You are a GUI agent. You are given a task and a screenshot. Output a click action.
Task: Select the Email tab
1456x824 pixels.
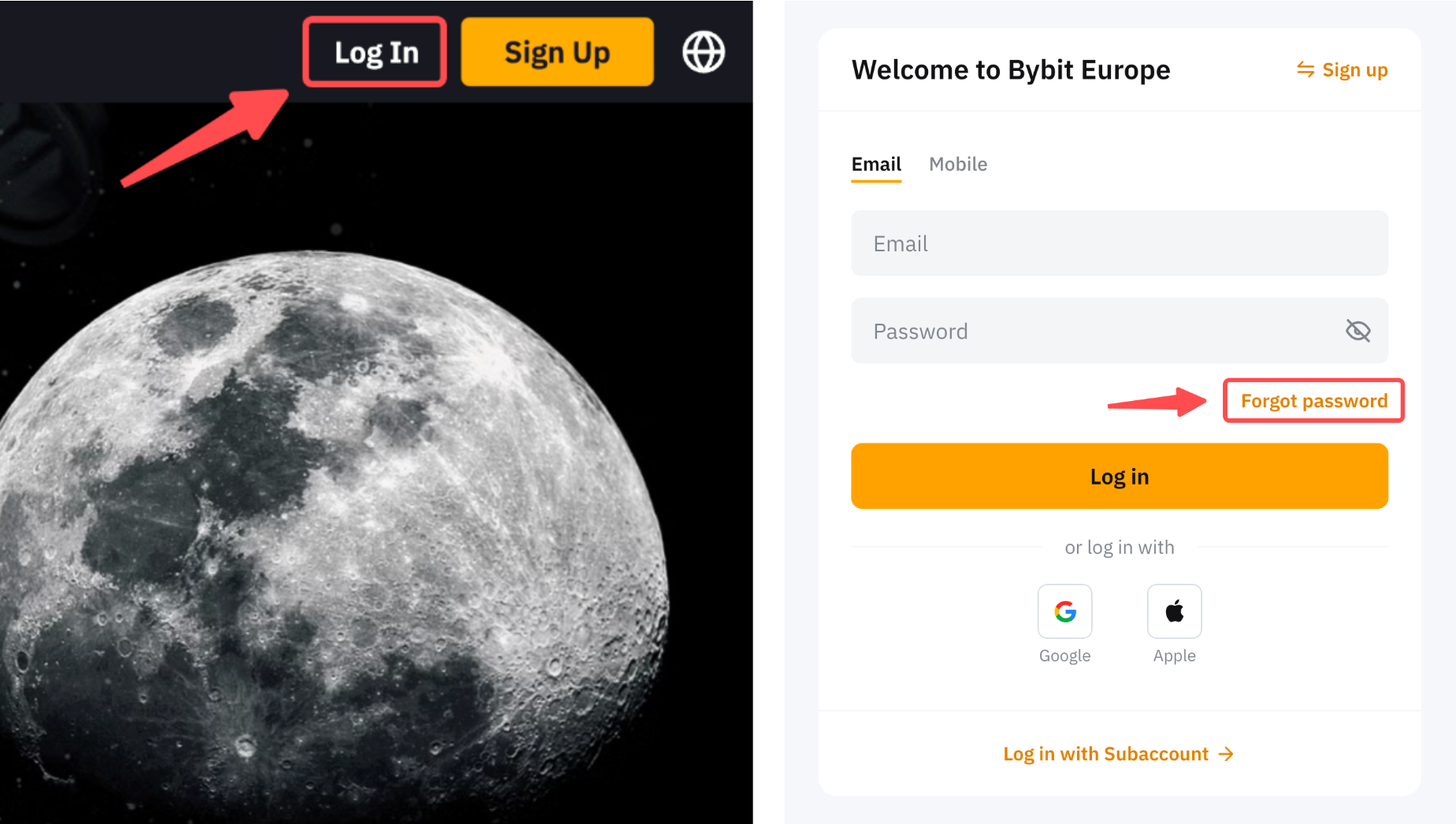876,164
